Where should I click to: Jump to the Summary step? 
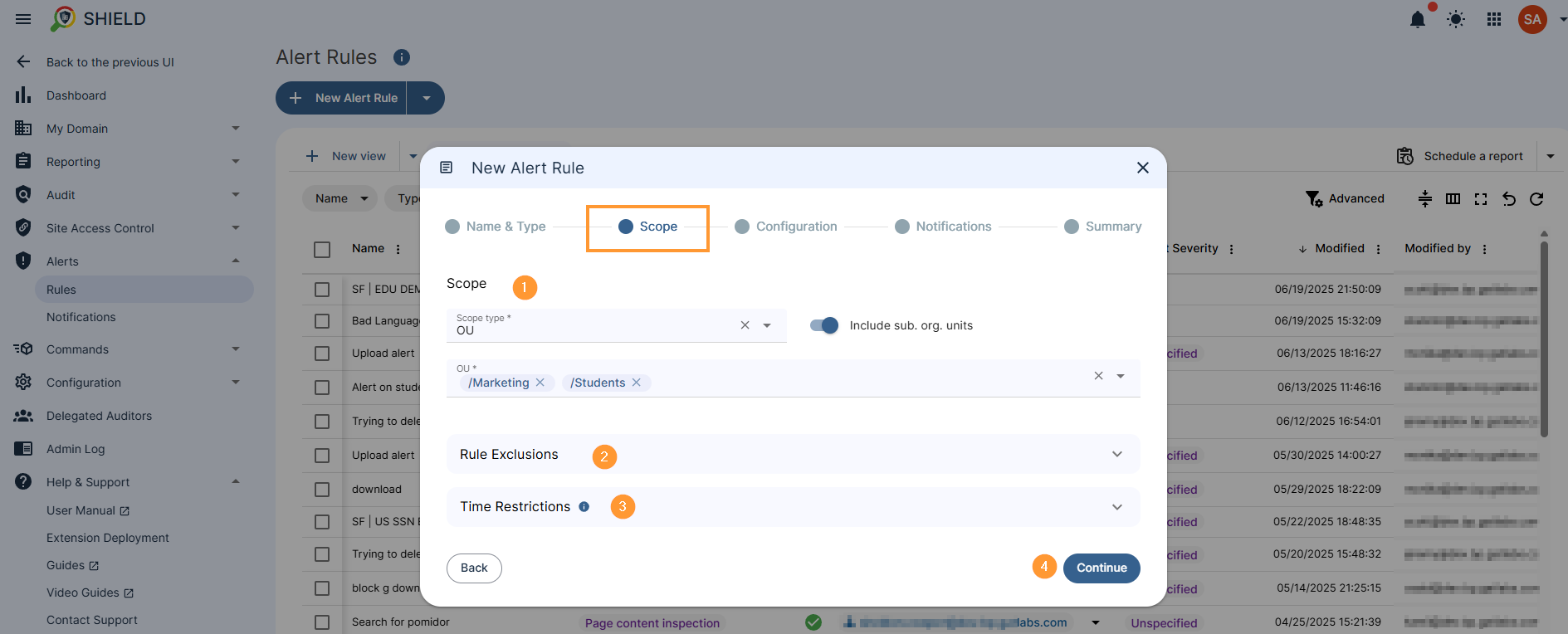pos(1103,227)
